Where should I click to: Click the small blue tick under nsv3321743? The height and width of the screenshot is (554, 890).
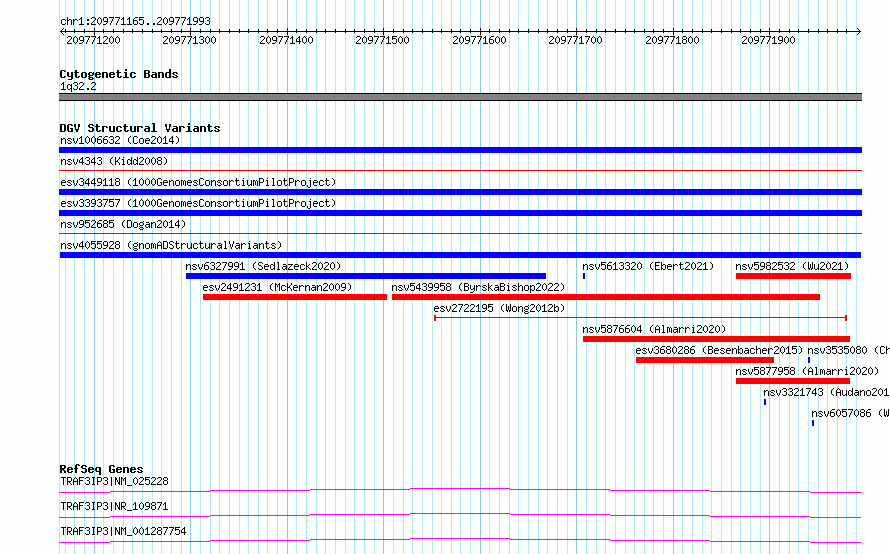[765, 402]
